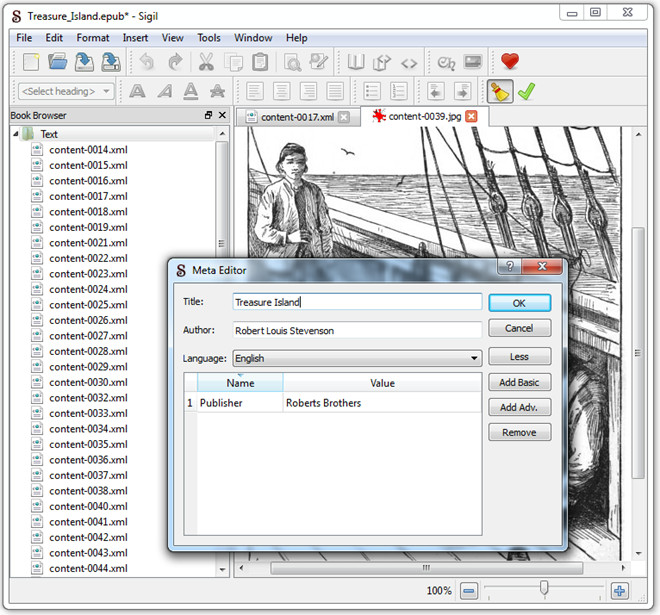The image size is (660, 615).
Task: Float the Book Browser panel
Action: click(208, 115)
